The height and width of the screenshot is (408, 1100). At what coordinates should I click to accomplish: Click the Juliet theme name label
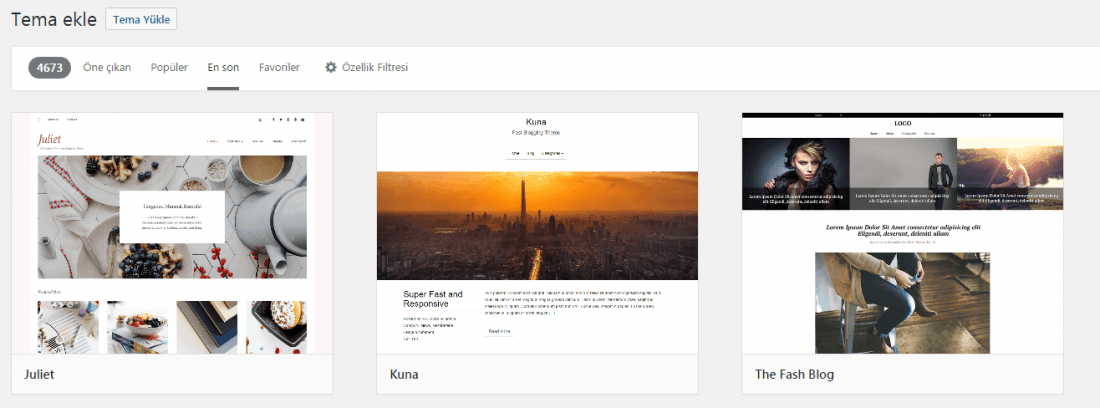coord(39,375)
